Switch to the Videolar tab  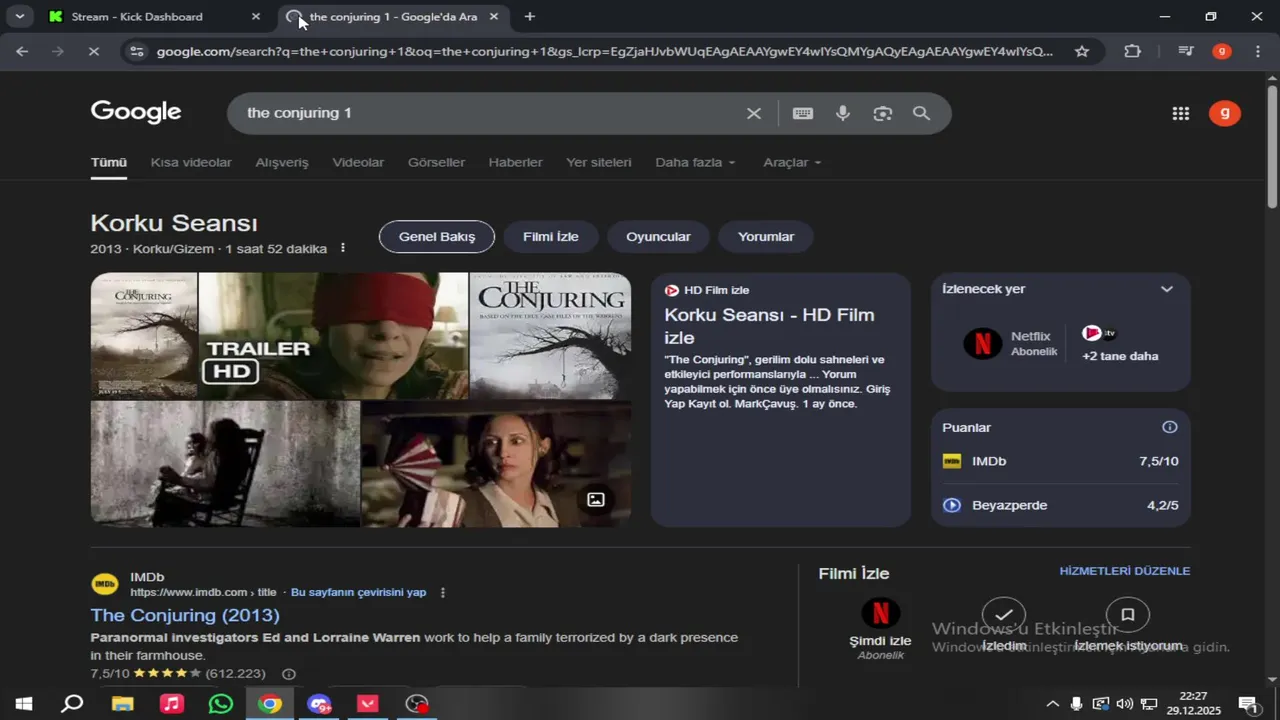pyautogui.click(x=358, y=162)
